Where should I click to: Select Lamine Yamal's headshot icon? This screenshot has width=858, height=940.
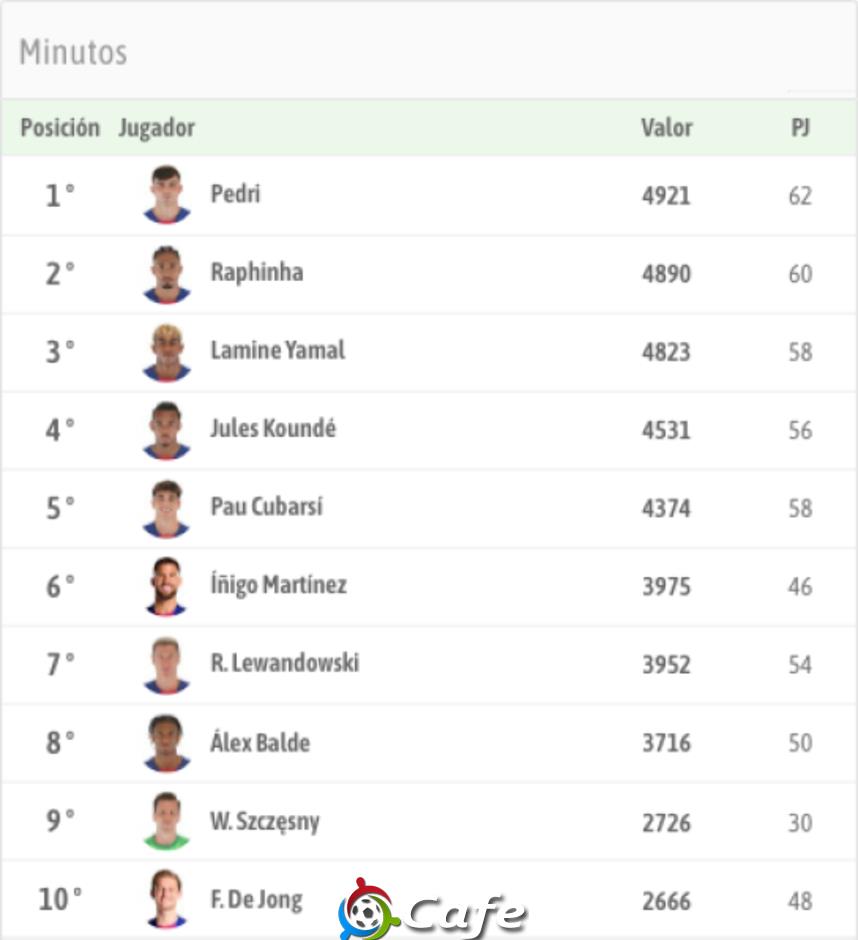coord(167,352)
